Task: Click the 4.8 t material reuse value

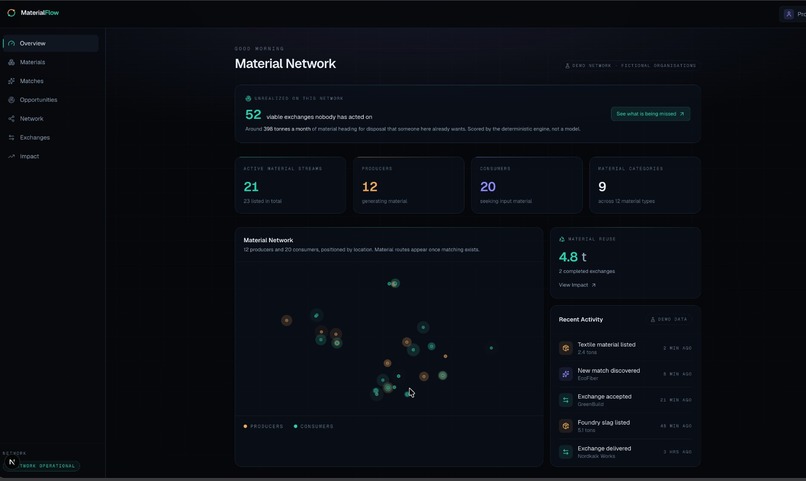Action: coord(573,257)
